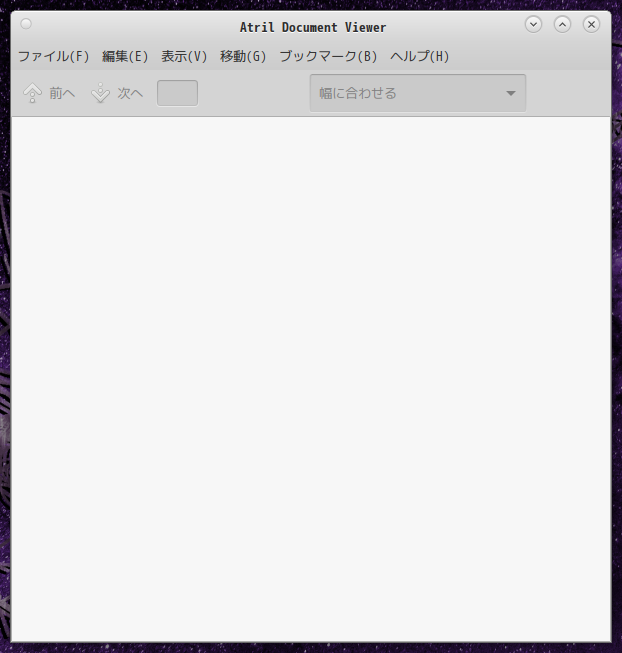This screenshot has height=653, width=622.
Task: Open the ブックマーク(B) menu
Action: point(328,56)
